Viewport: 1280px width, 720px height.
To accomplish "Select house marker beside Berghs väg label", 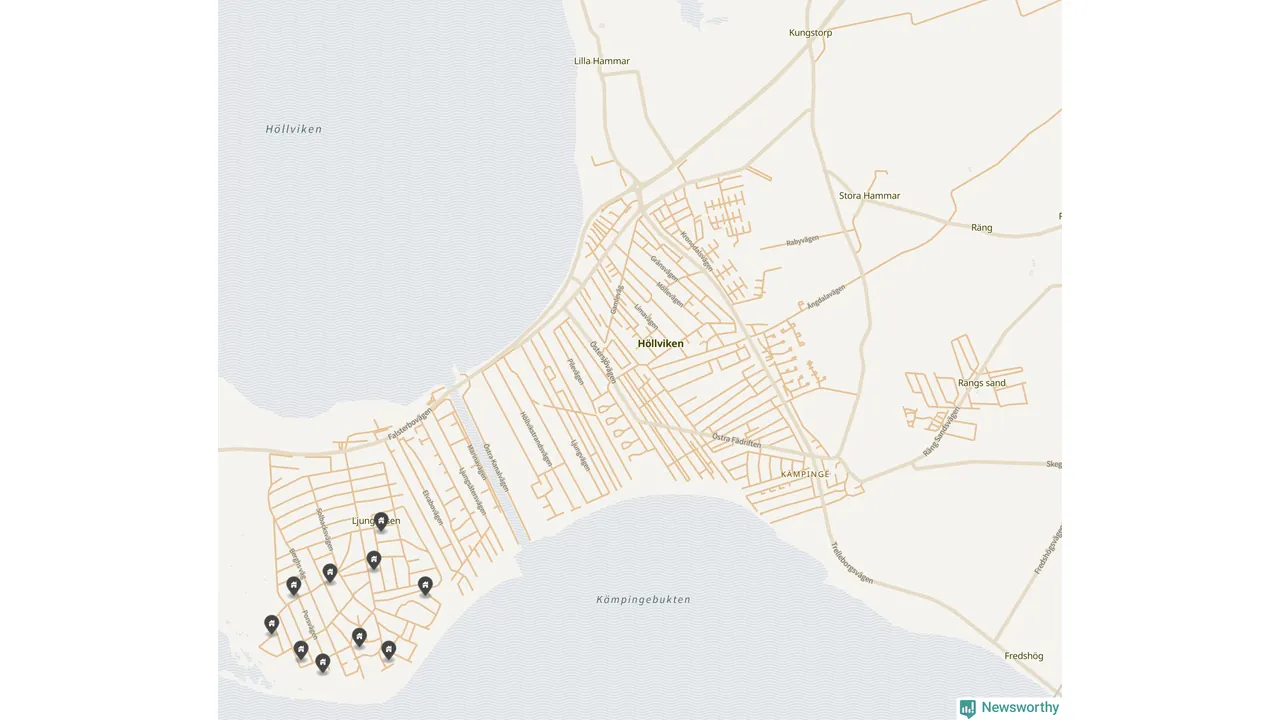I will 294,585.
